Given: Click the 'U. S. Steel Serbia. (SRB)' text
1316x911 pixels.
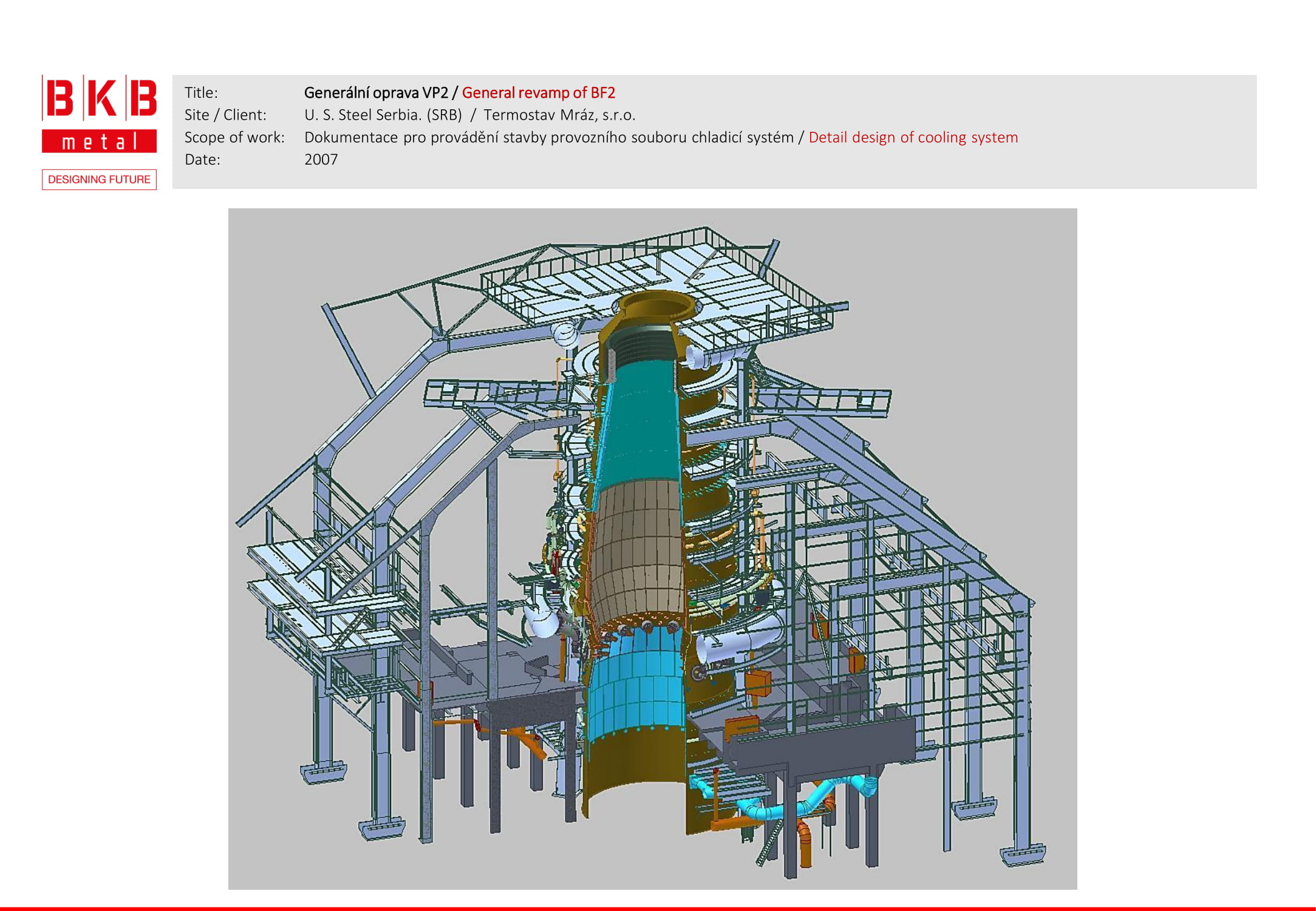Looking at the screenshot, I should click(383, 115).
